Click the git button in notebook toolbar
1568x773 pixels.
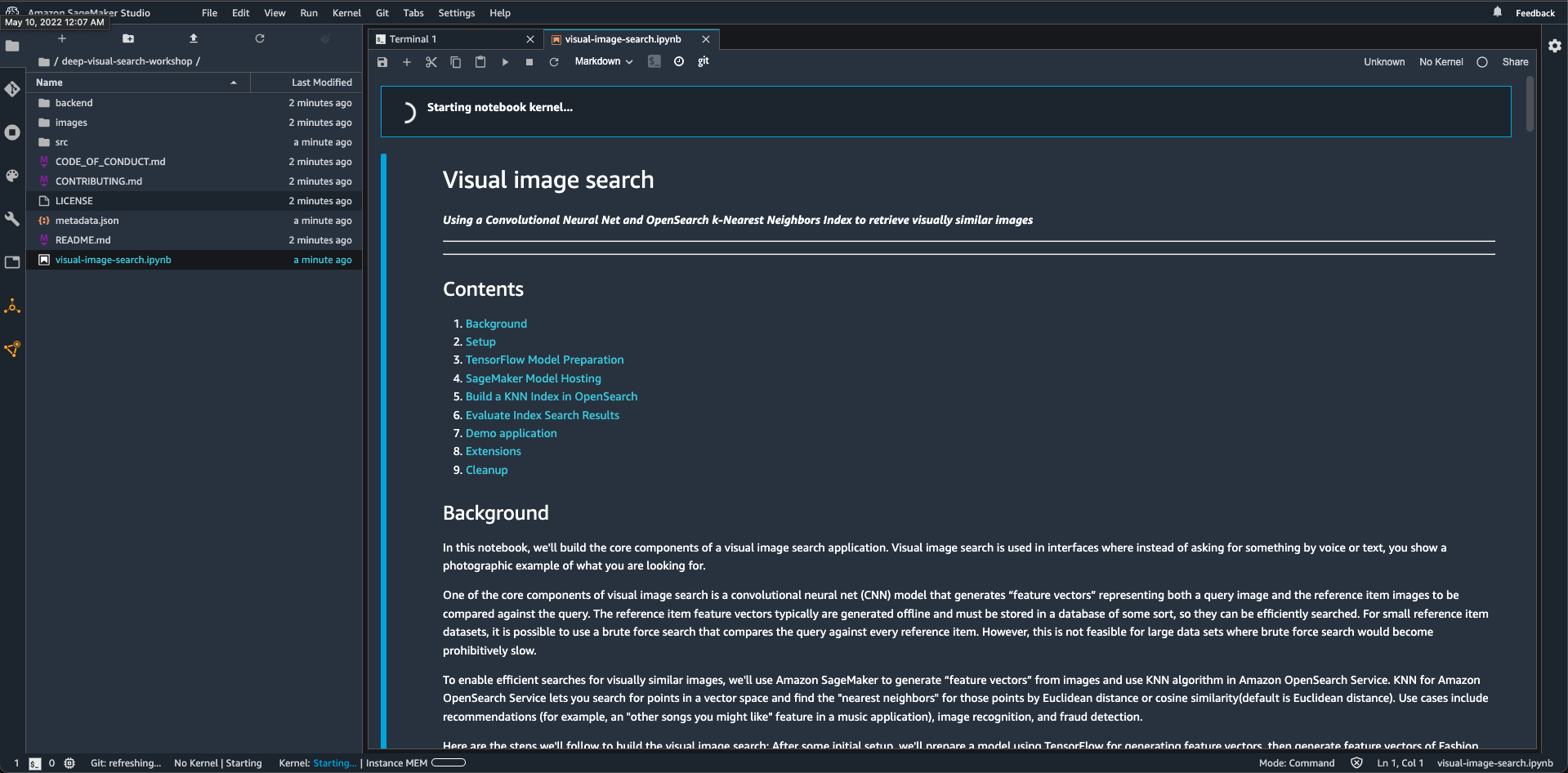click(x=704, y=61)
